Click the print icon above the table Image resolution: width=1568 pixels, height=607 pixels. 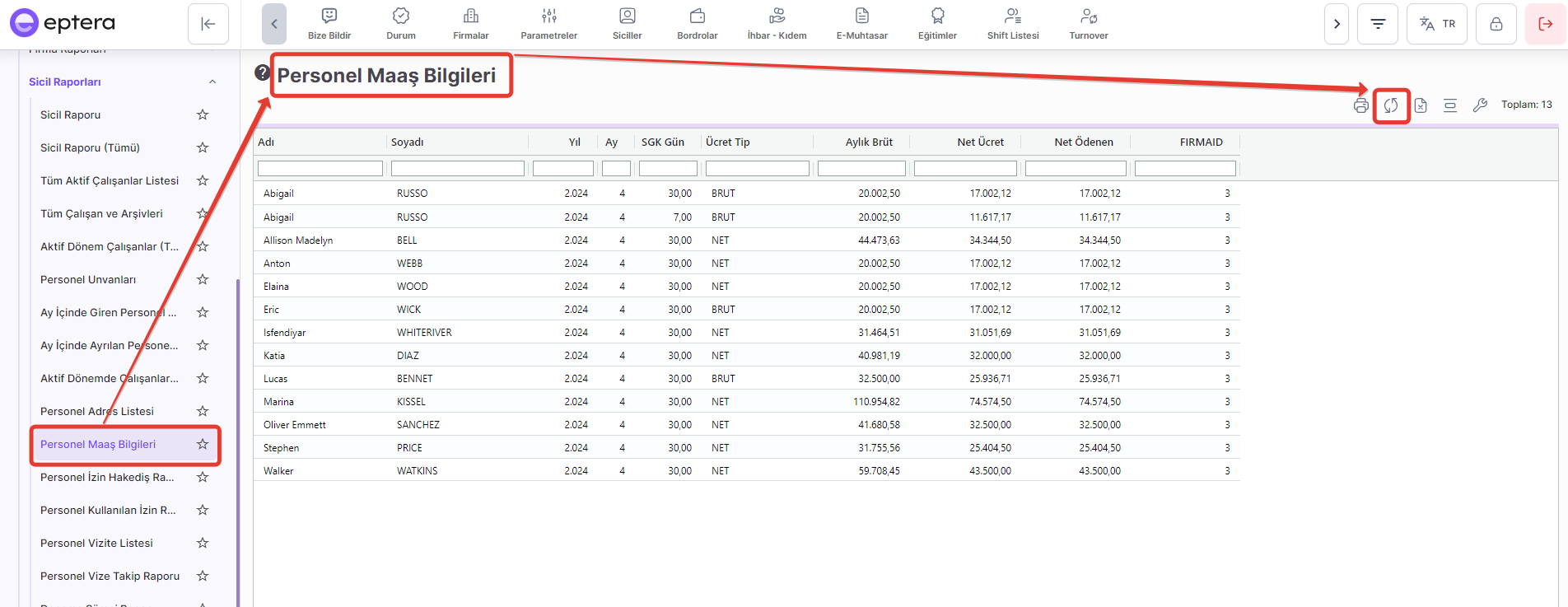pyautogui.click(x=1360, y=105)
